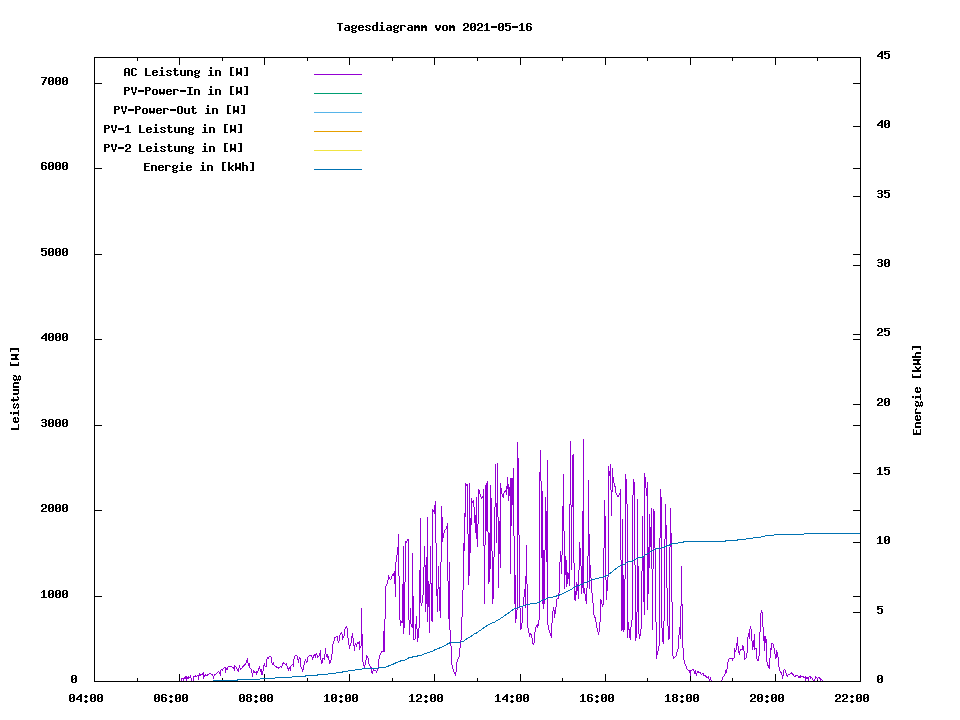The height and width of the screenshot is (720, 960).
Task: Click the purple line sample beside AC Leistung
Action: click(337, 74)
